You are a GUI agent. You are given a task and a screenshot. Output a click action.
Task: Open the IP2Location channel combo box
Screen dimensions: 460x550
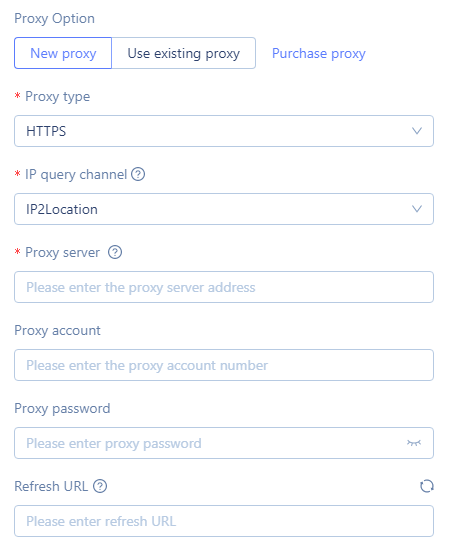click(224, 209)
